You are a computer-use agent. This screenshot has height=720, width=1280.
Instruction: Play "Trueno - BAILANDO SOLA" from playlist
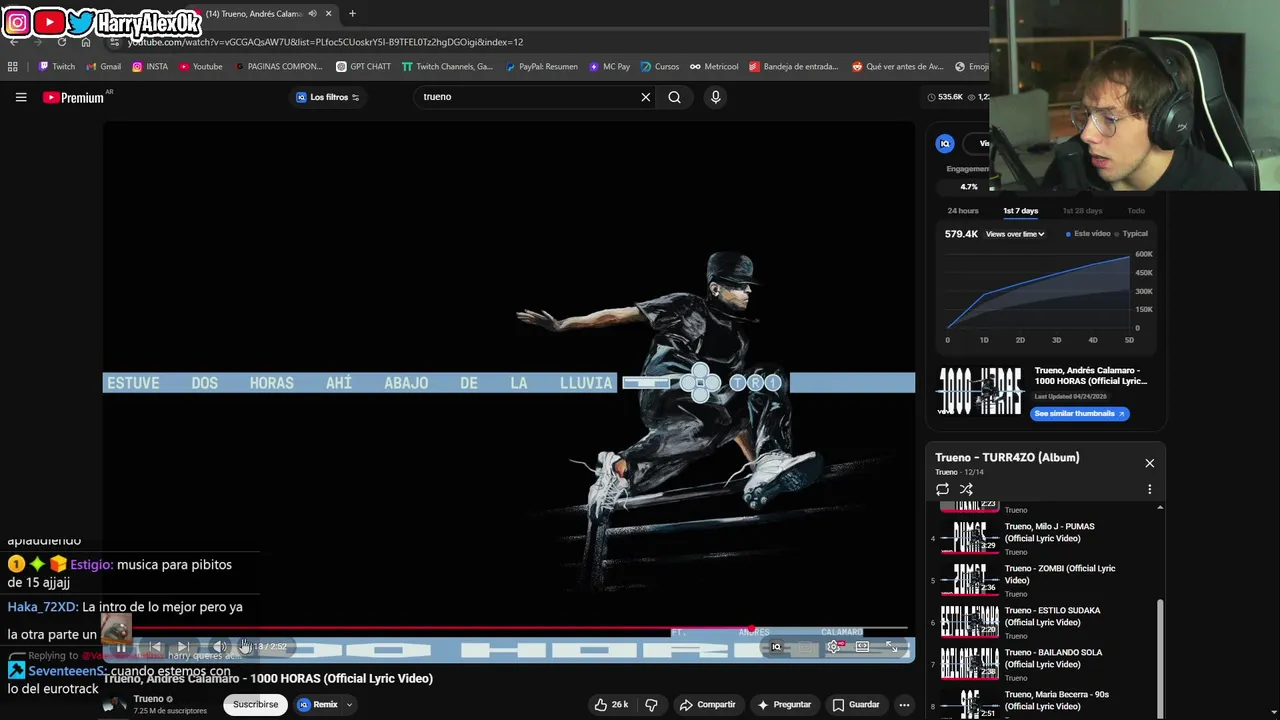(1043, 664)
